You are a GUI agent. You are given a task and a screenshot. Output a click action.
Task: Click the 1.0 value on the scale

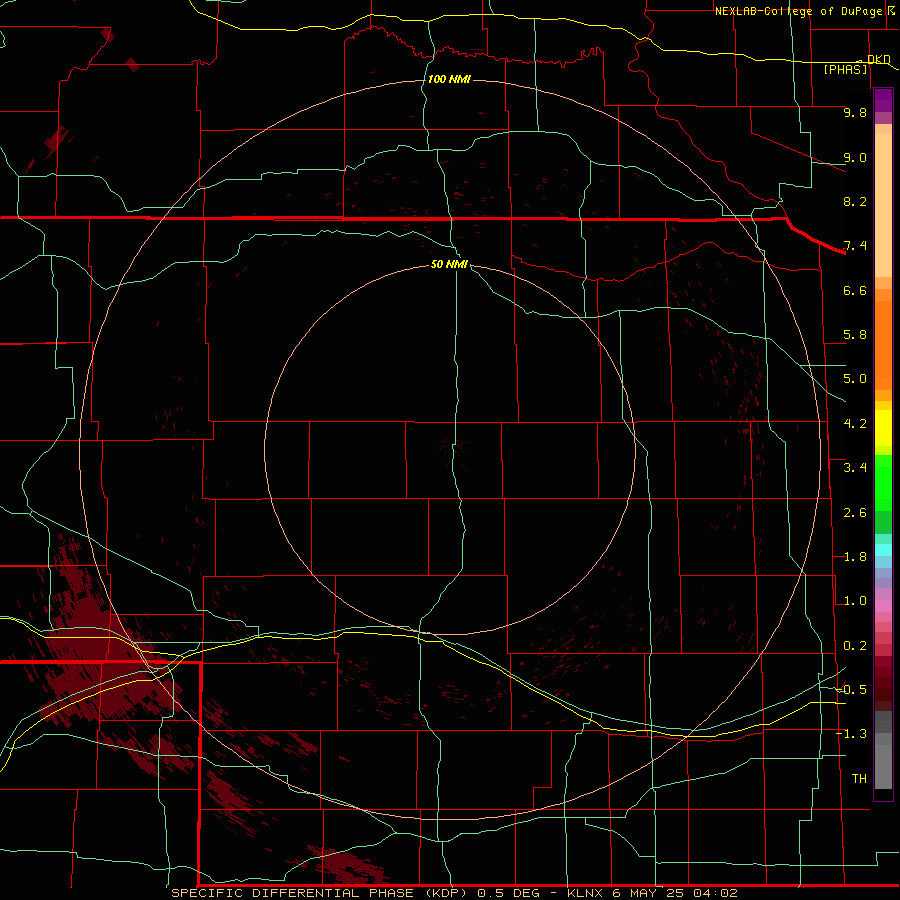[x=855, y=601]
